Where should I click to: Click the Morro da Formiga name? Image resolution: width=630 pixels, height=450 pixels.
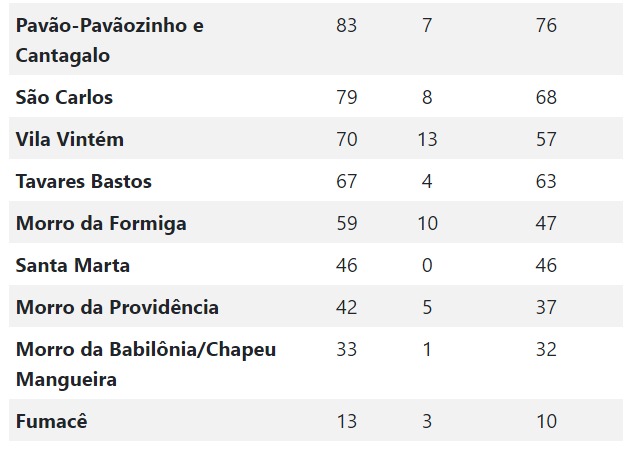101,224
